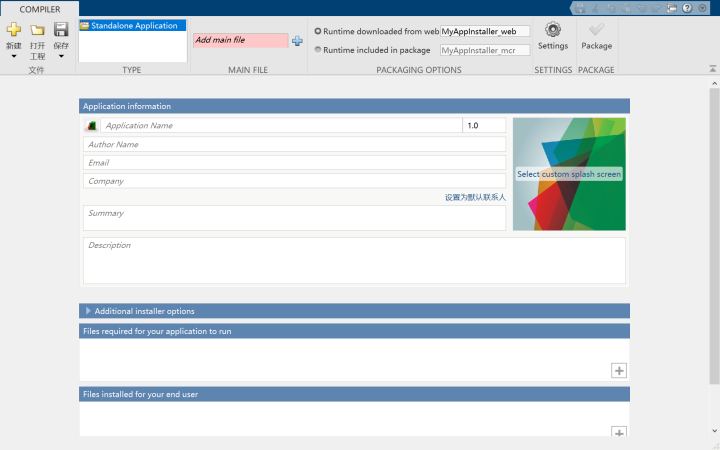This screenshot has height=450, width=720.
Task: Click the Package checkmark icon
Action: (x=596, y=30)
